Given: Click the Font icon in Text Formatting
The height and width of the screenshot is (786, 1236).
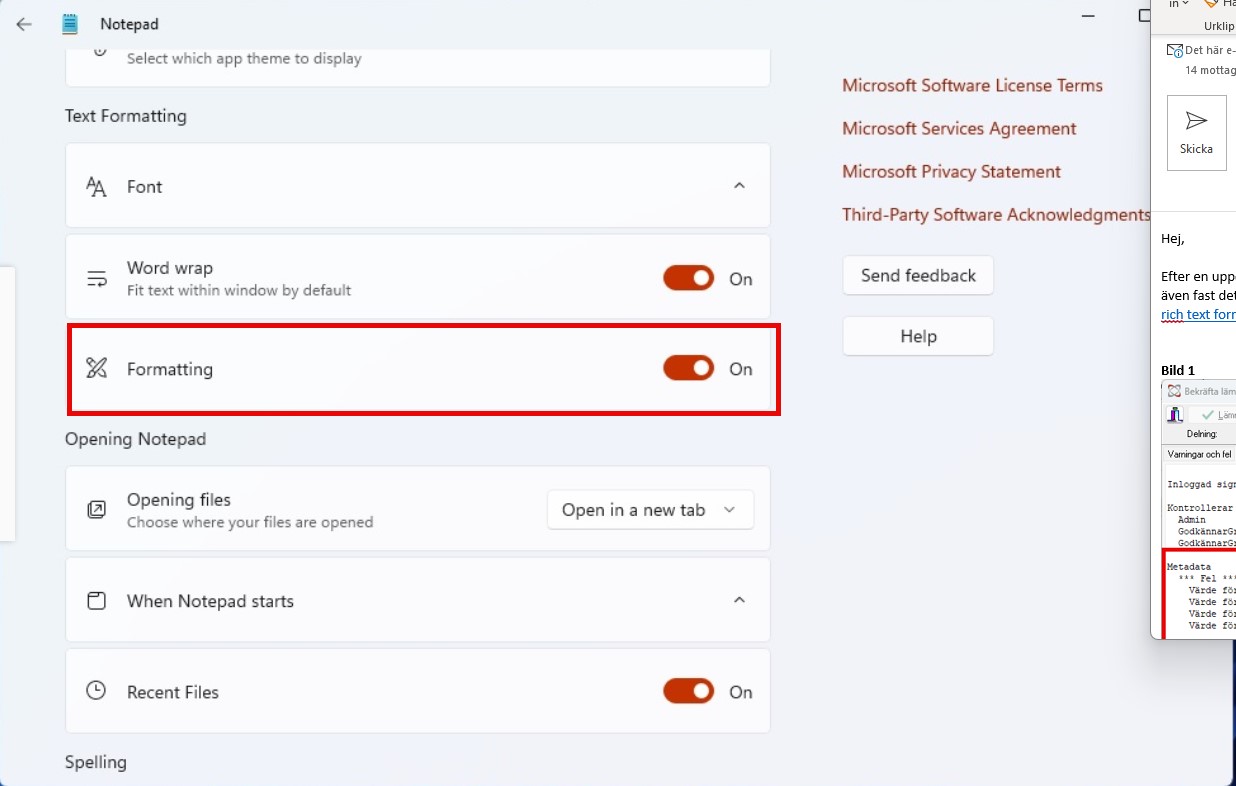Looking at the screenshot, I should point(96,187).
